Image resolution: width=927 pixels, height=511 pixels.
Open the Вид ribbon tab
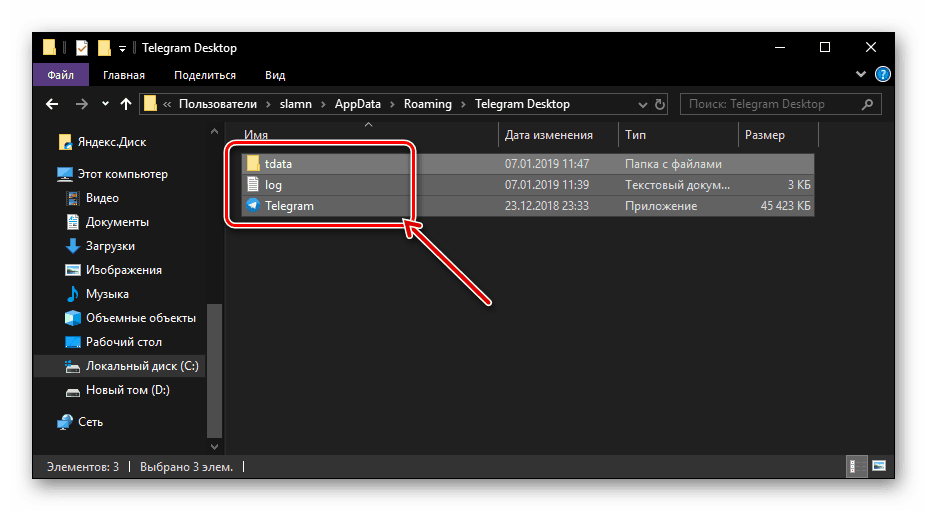275,75
